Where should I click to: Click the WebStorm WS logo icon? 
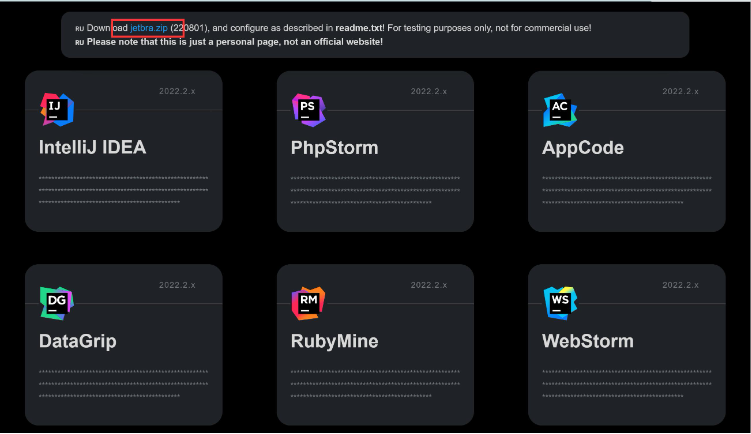560,304
